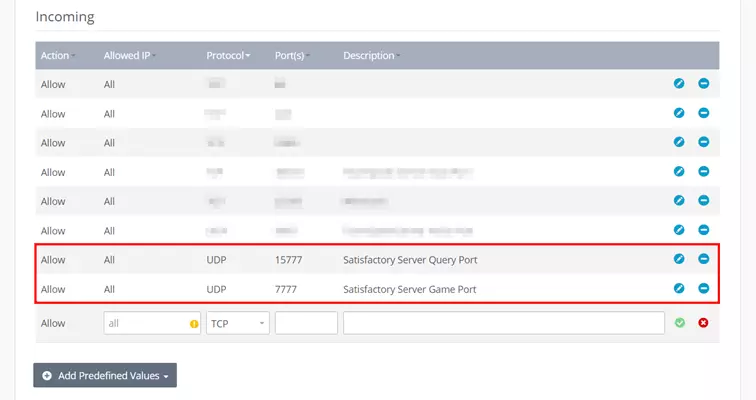Remove the Satisfactory Server Query Port rule
This screenshot has width=756, height=400.
[x=703, y=259]
